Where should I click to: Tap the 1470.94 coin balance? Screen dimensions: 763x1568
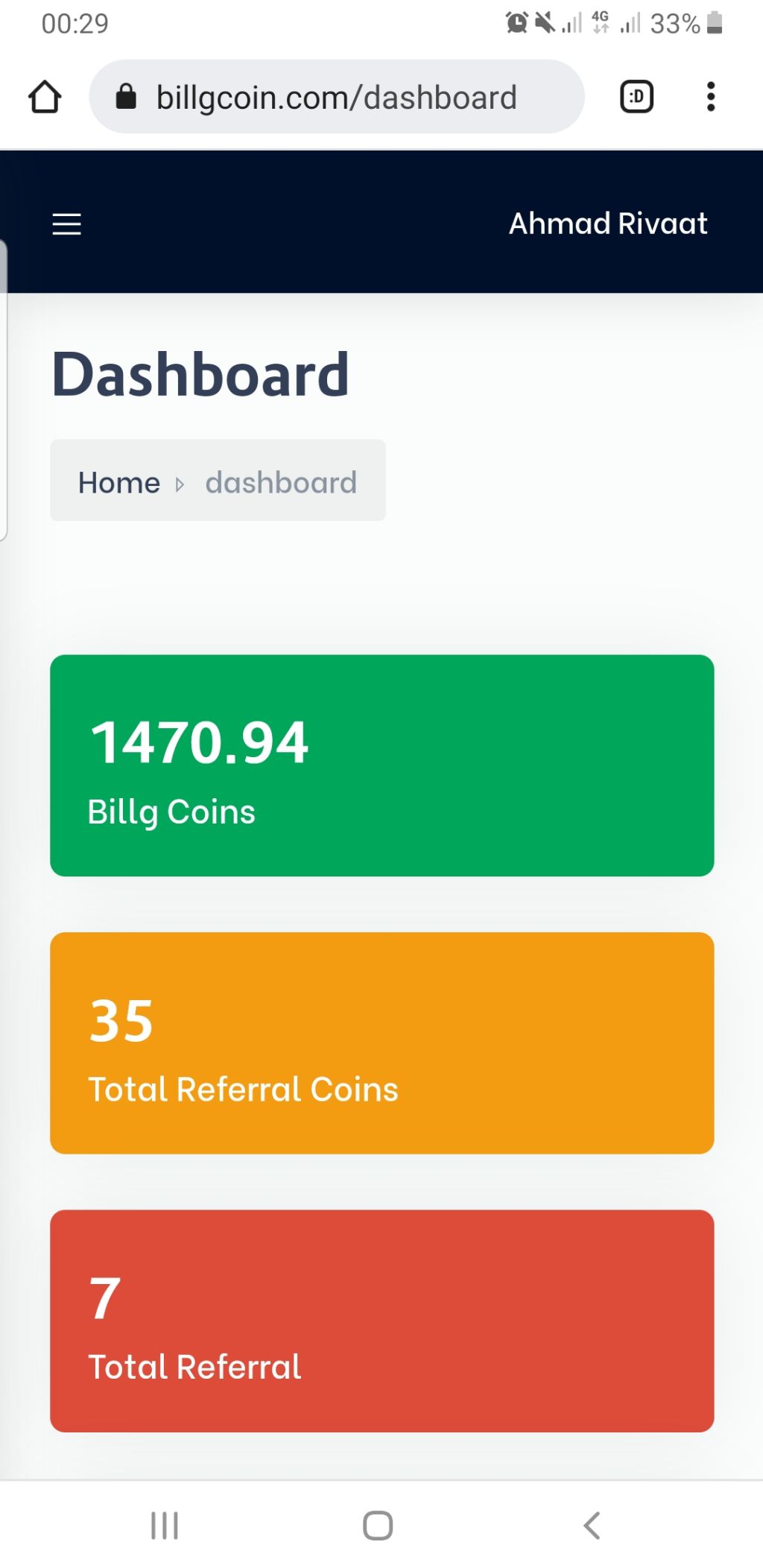[x=199, y=742]
